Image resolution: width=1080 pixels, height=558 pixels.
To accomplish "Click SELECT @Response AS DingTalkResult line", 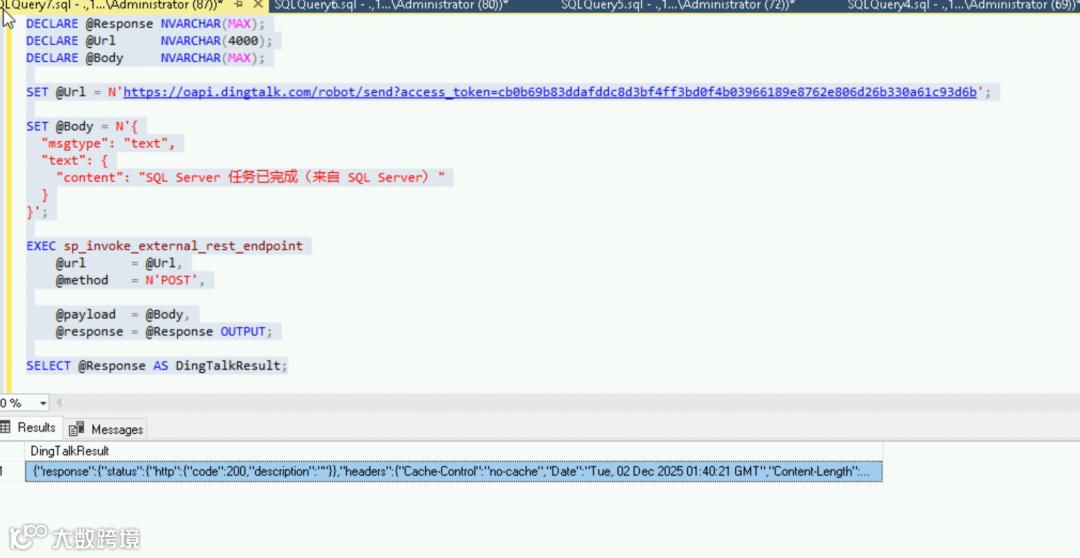I will pyautogui.click(x=157, y=366).
